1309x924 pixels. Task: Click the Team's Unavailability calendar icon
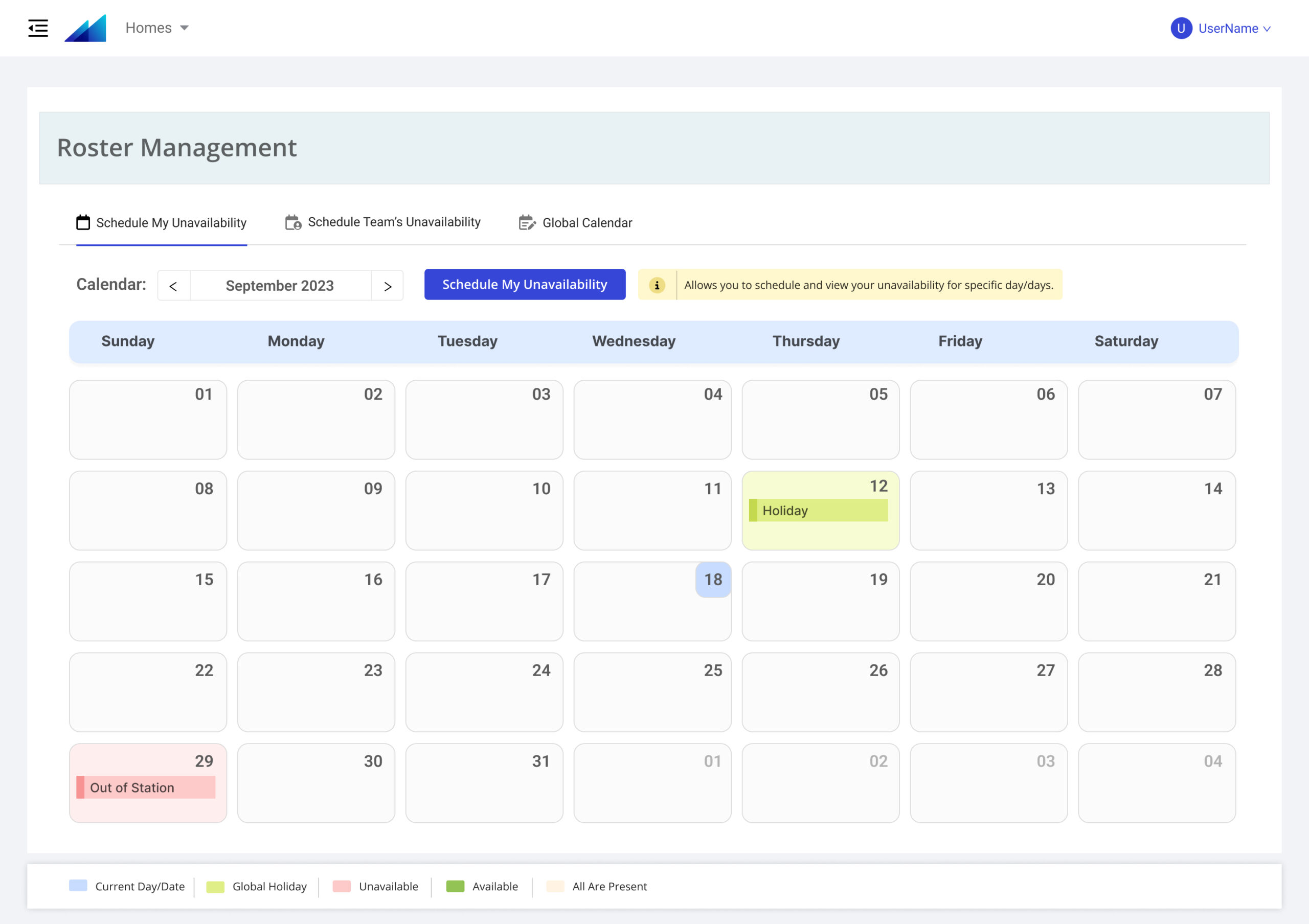tap(293, 222)
